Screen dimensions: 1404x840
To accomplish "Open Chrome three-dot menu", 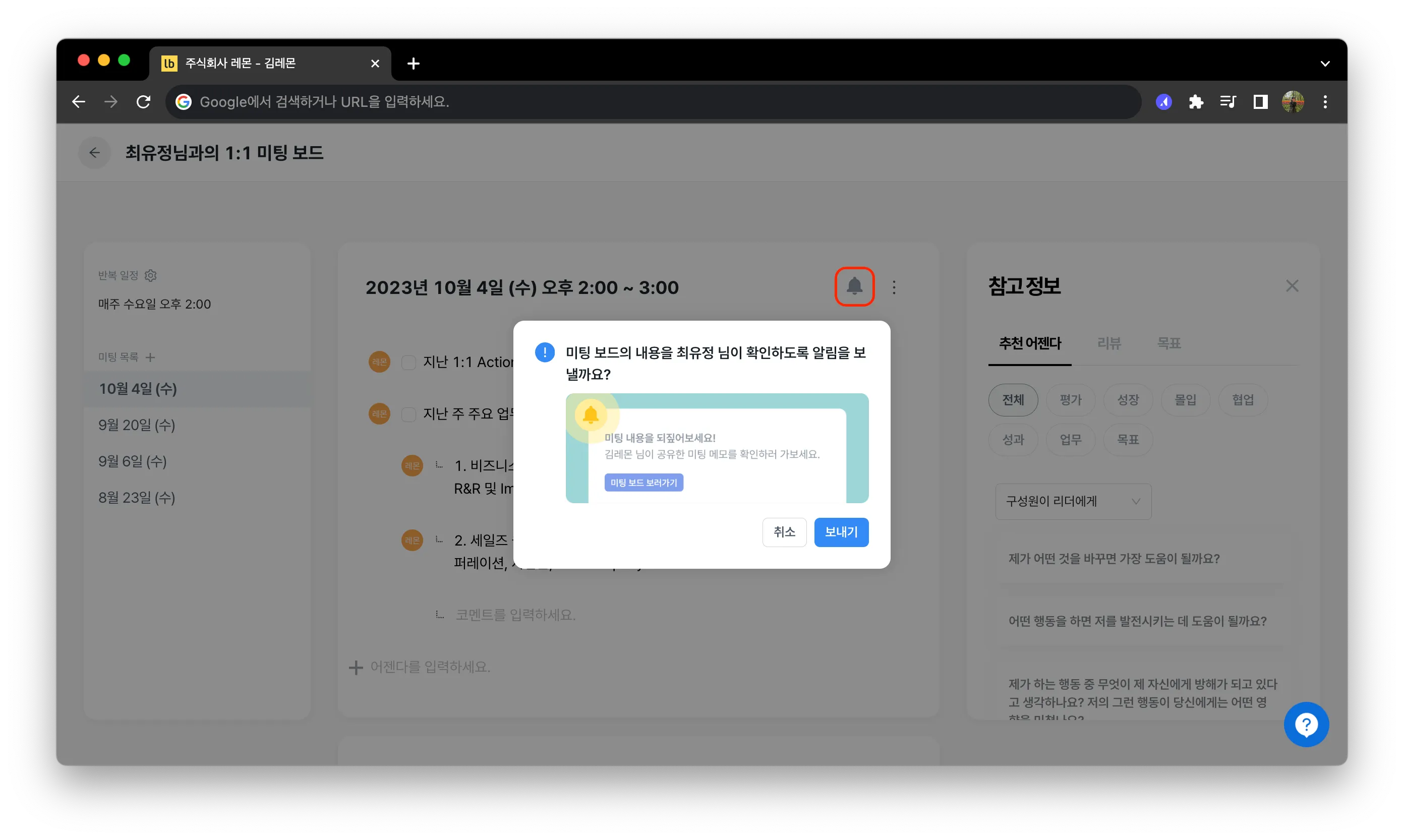I will 1325,102.
